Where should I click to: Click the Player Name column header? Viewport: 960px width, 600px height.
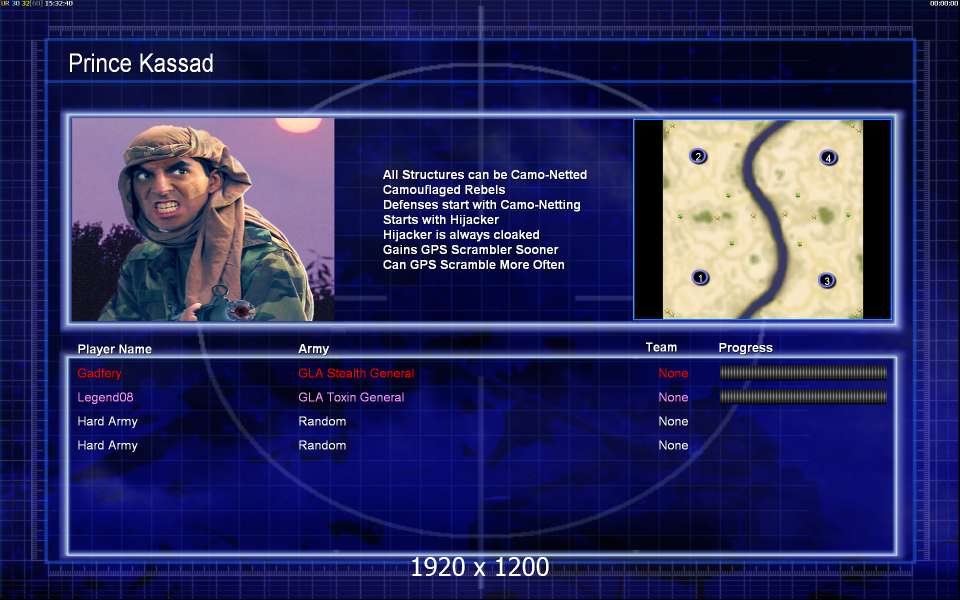pyautogui.click(x=114, y=349)
